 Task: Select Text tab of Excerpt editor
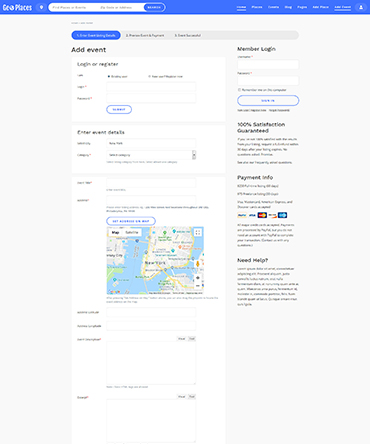click(x=192, y=397)
